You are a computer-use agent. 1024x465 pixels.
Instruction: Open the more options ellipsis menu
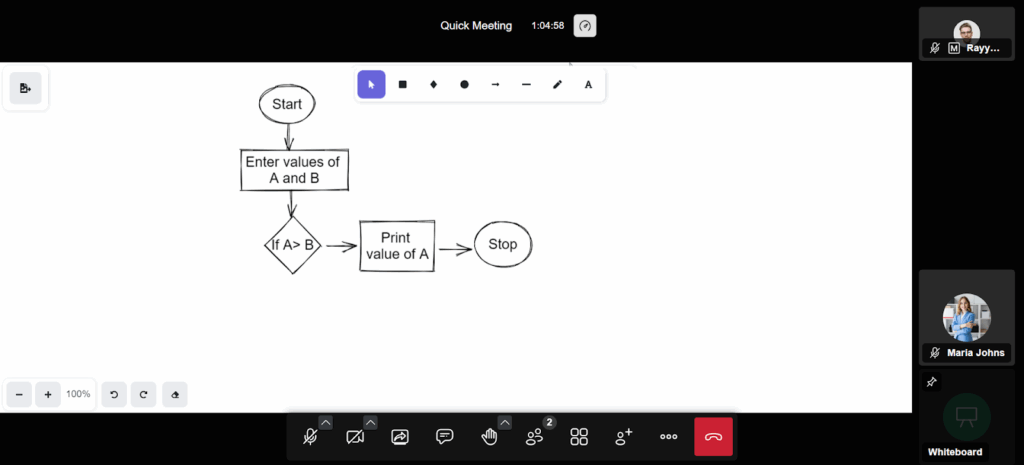[x=668, y=437]
